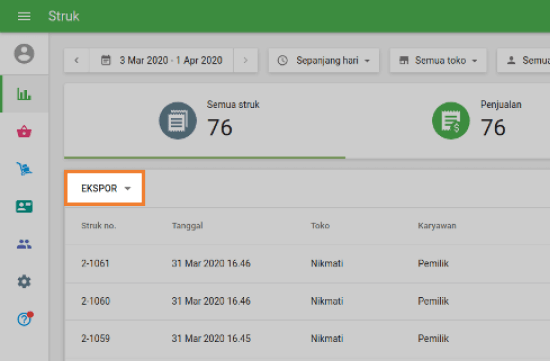Image resolution: width=550 pixels, height=361 pixels.
Task: Click the Tanggal column header
Action: coord(187,226)
